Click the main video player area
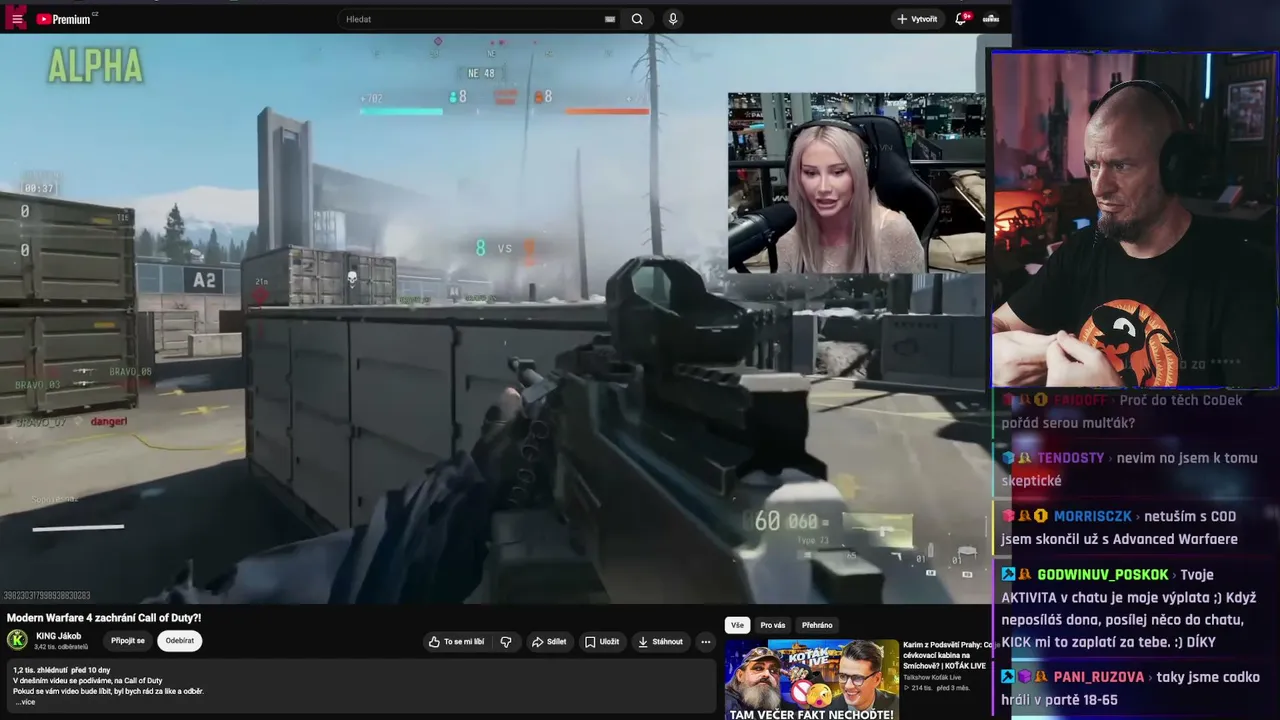The image size is (1280, 720). (494, 318)
